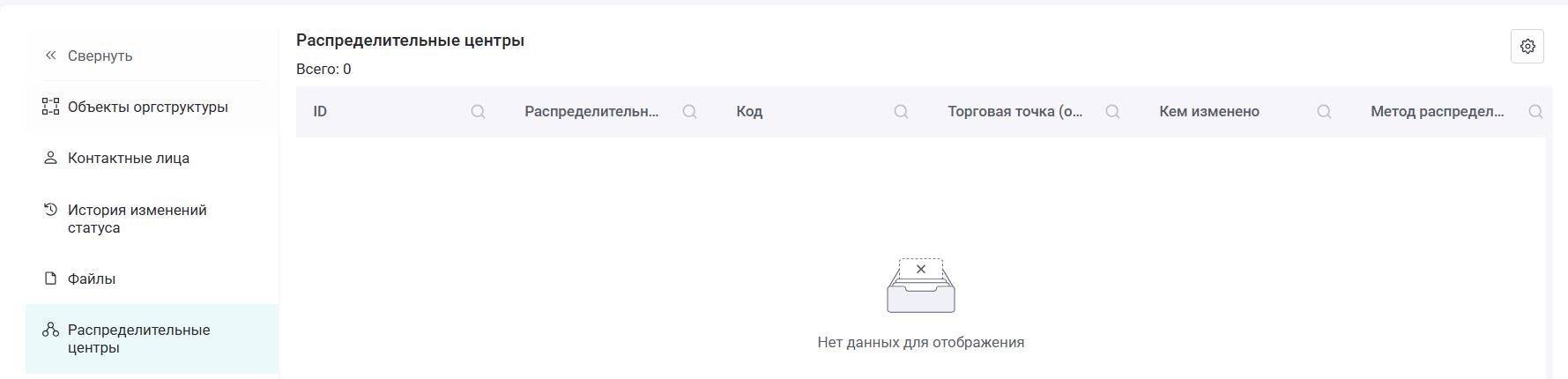Click the Контактные лица person icon
The image size is (1568, 379).
(50, 158)
